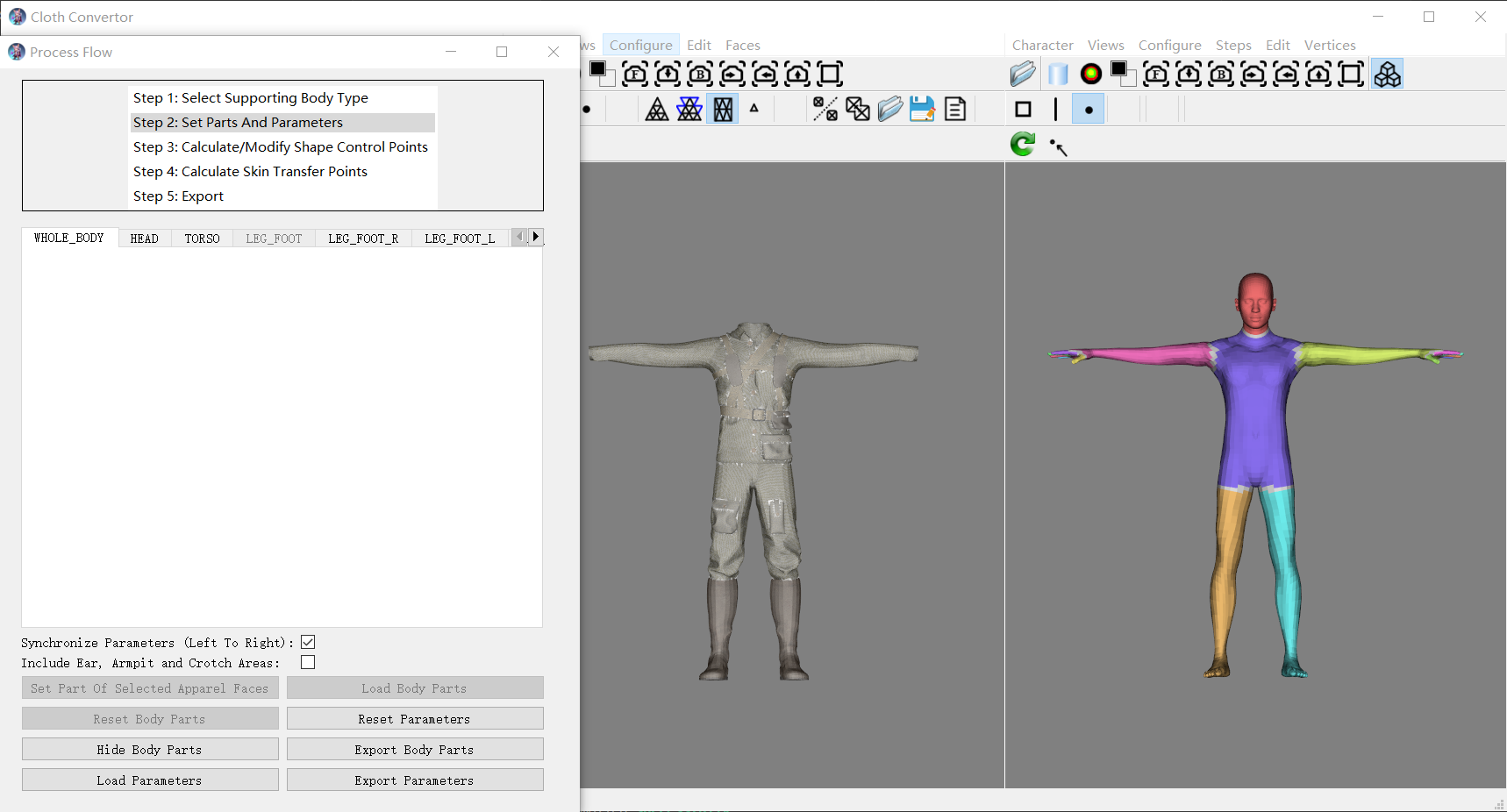Screen dimensions: 1507x812
Task: Switch to the TORSO tab
Action: coord(202,239)
